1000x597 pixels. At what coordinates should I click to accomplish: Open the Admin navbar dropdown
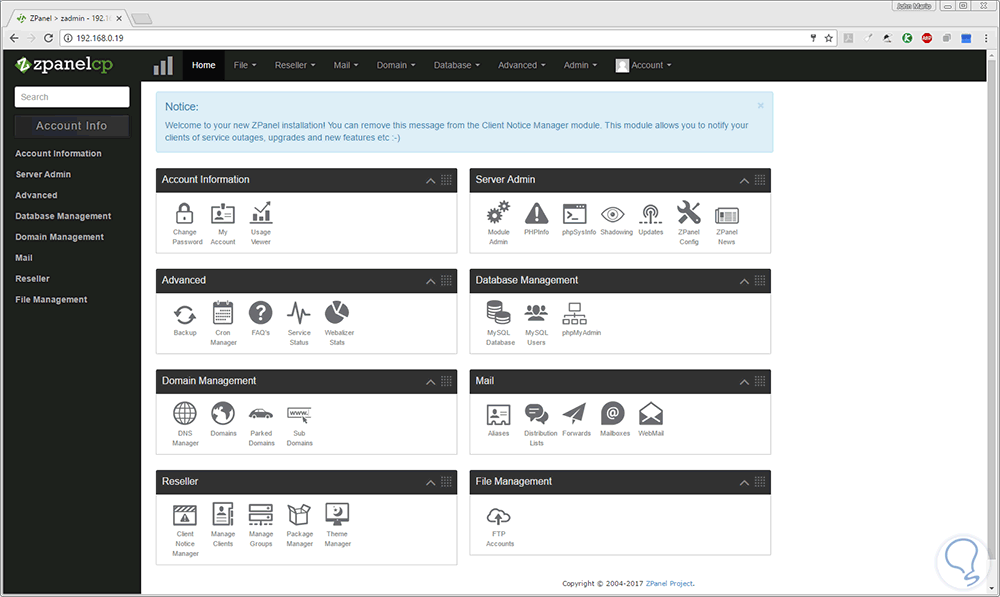tap(580, 65)
